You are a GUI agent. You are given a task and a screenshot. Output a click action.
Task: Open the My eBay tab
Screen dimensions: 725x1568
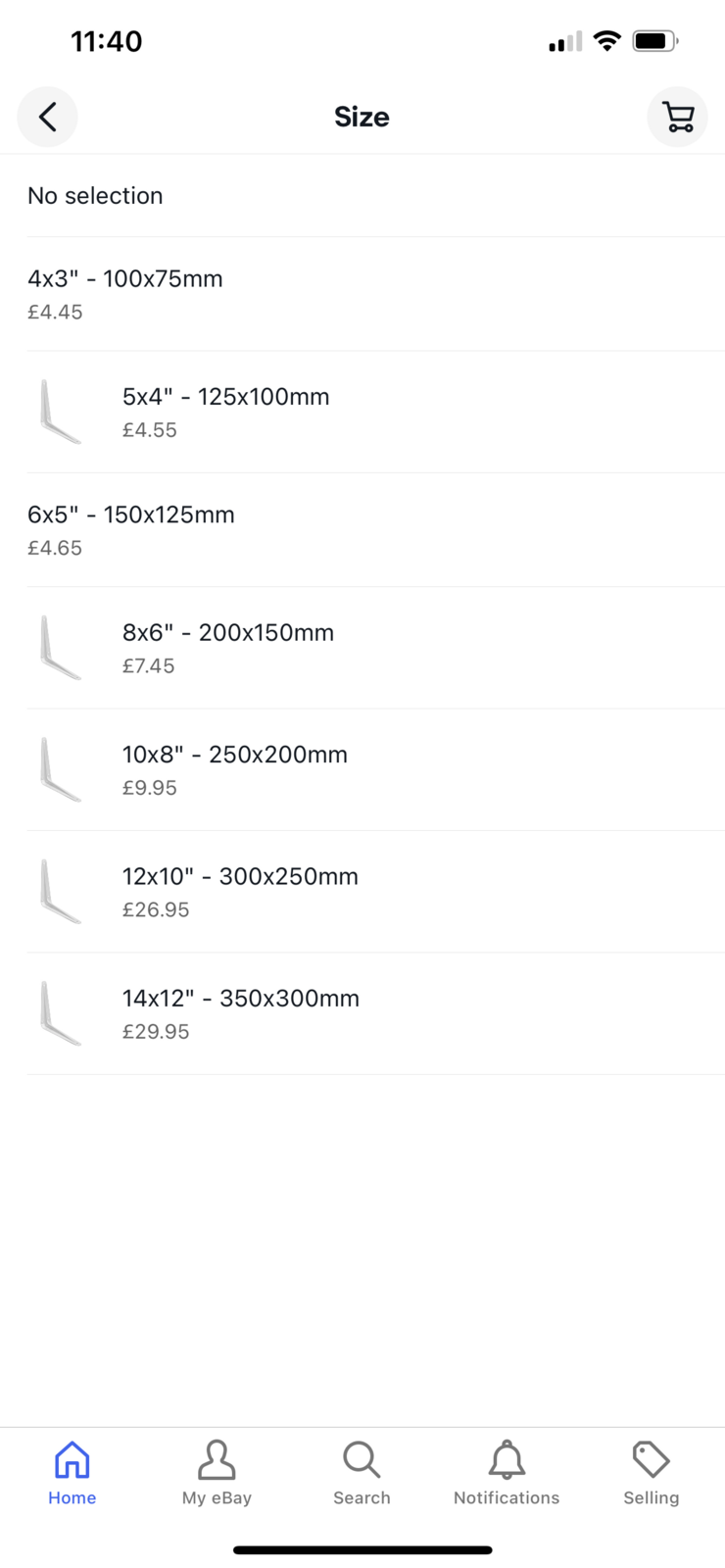tap(217, 1472)
